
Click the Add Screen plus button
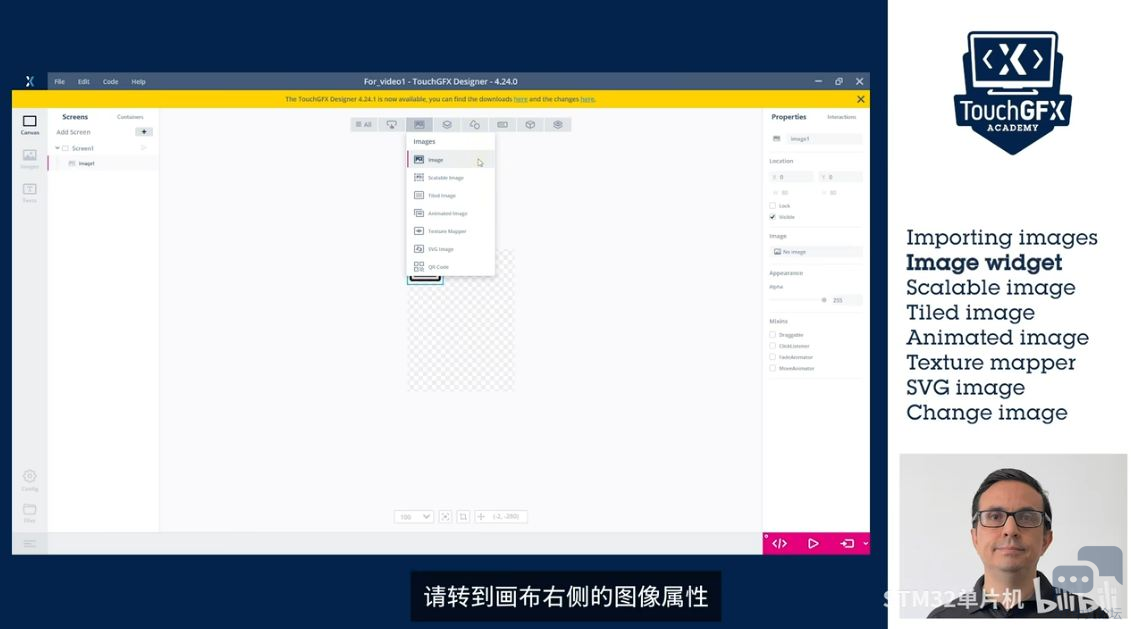(x=144, y=132)
